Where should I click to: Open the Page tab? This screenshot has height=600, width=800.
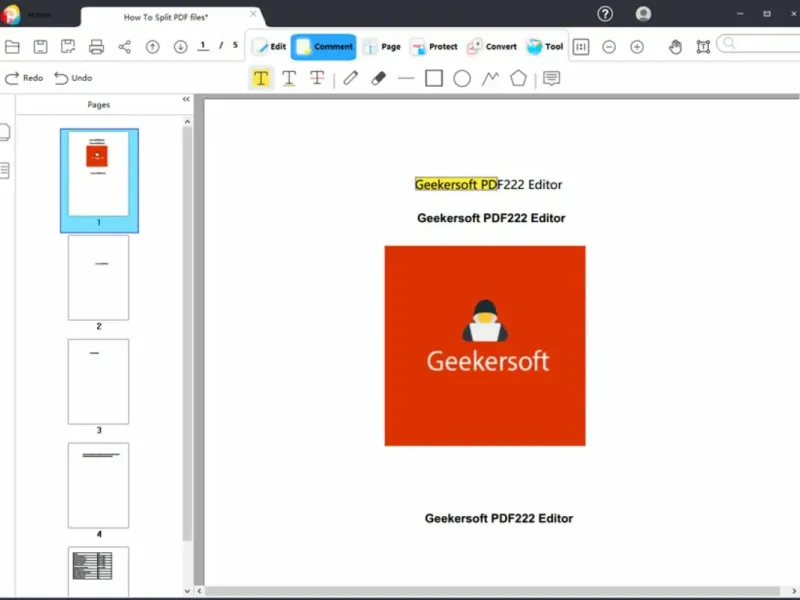pyautogui.click(x=382, y=46)
